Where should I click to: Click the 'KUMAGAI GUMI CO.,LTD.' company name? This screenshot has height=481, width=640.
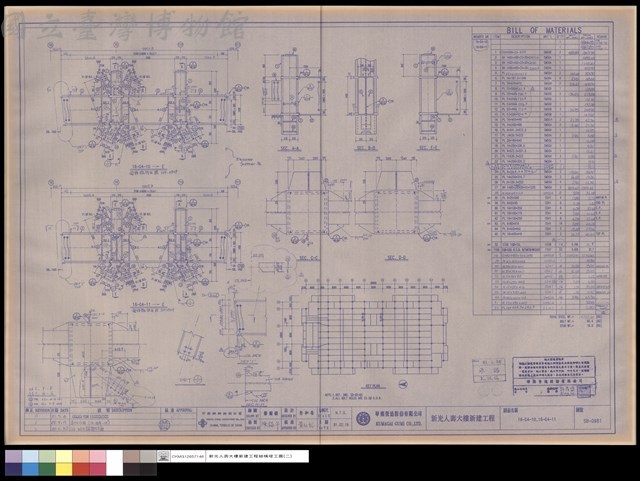(x=398, y=424)
